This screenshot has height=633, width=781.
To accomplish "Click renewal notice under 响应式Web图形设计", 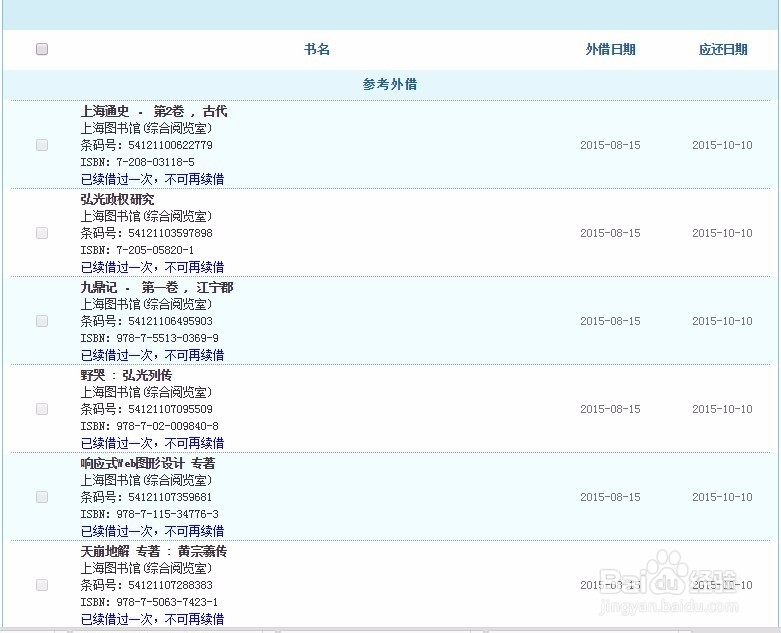I will tap(152, 531).
